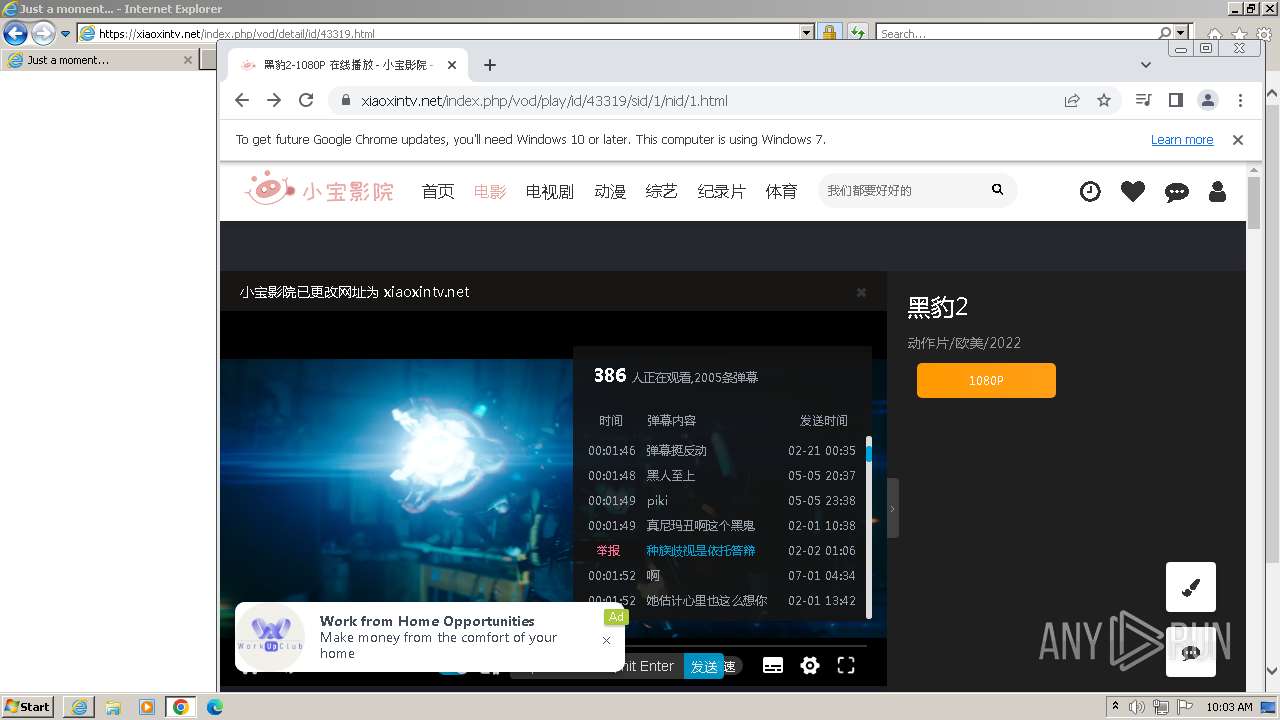Focus Internet Explorer search box
The width and height of the screenshot is (1280, 720).
click(1017, 33)
